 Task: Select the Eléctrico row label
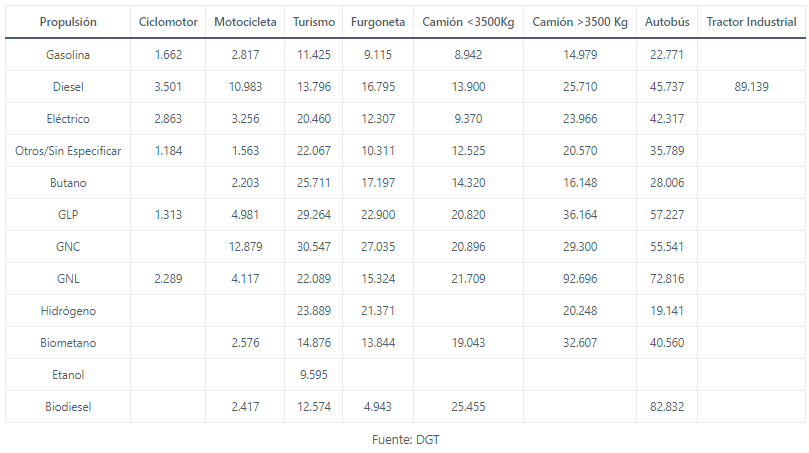tap(68, 119)
